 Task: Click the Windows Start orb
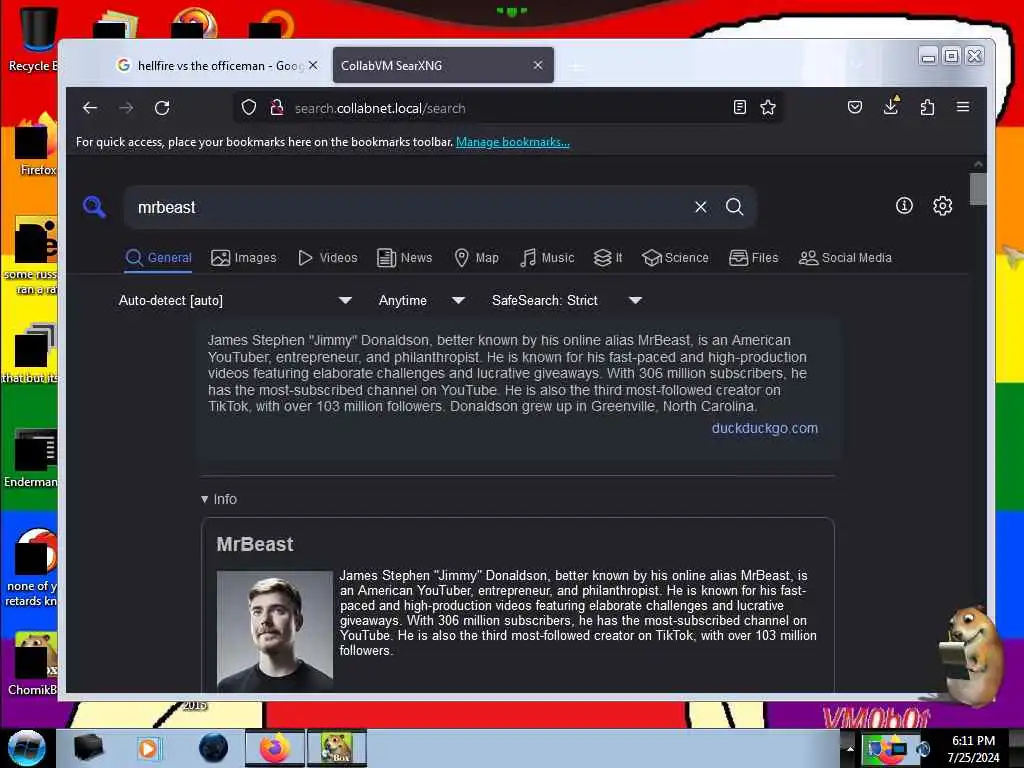pyautogui.click(x=27, y=748)
